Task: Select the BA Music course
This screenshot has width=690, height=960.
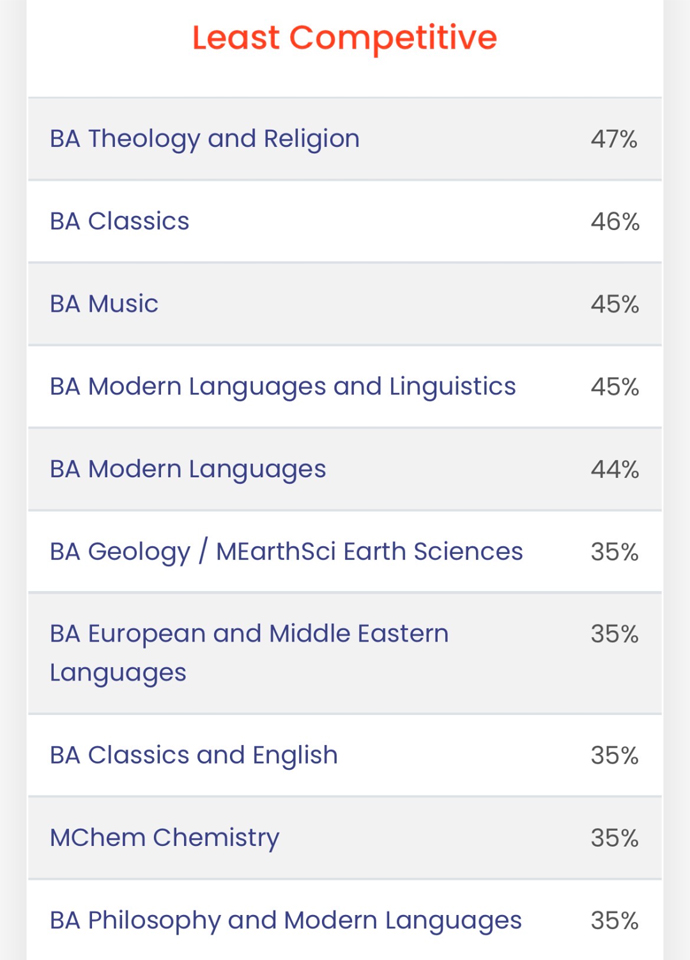Action: tap(104, 304)
